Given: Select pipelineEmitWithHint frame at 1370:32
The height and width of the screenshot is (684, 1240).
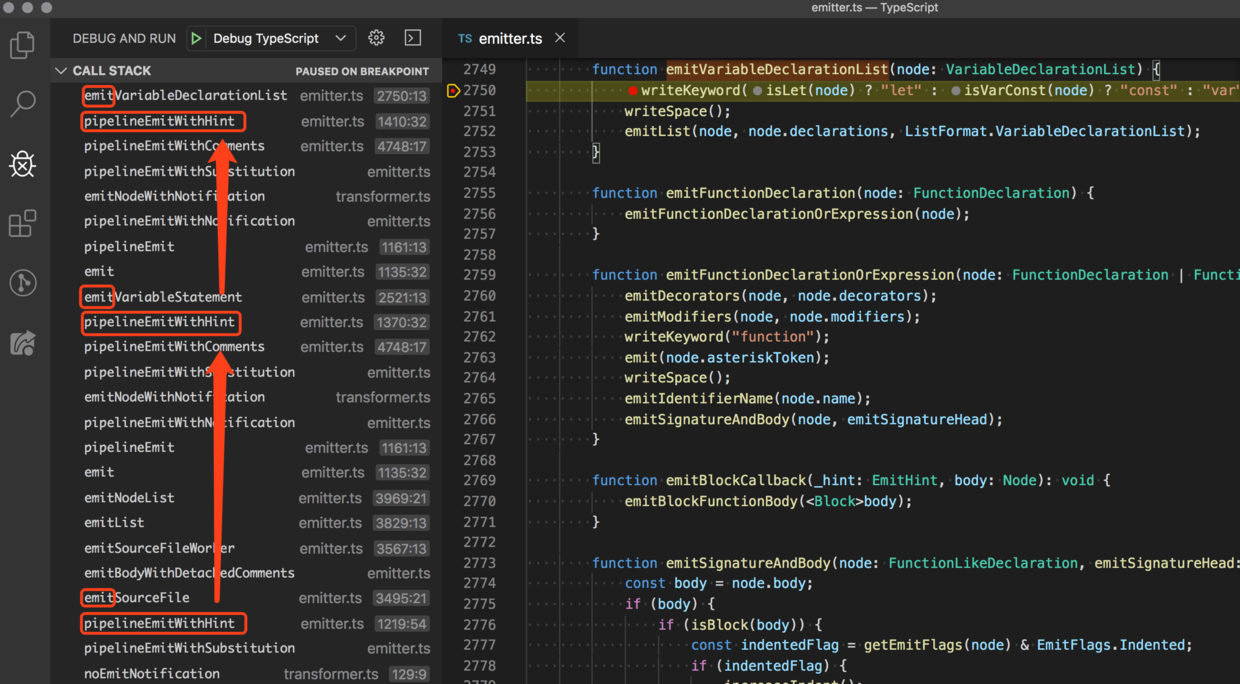Looking at the screenshot, I should [248, 322].
